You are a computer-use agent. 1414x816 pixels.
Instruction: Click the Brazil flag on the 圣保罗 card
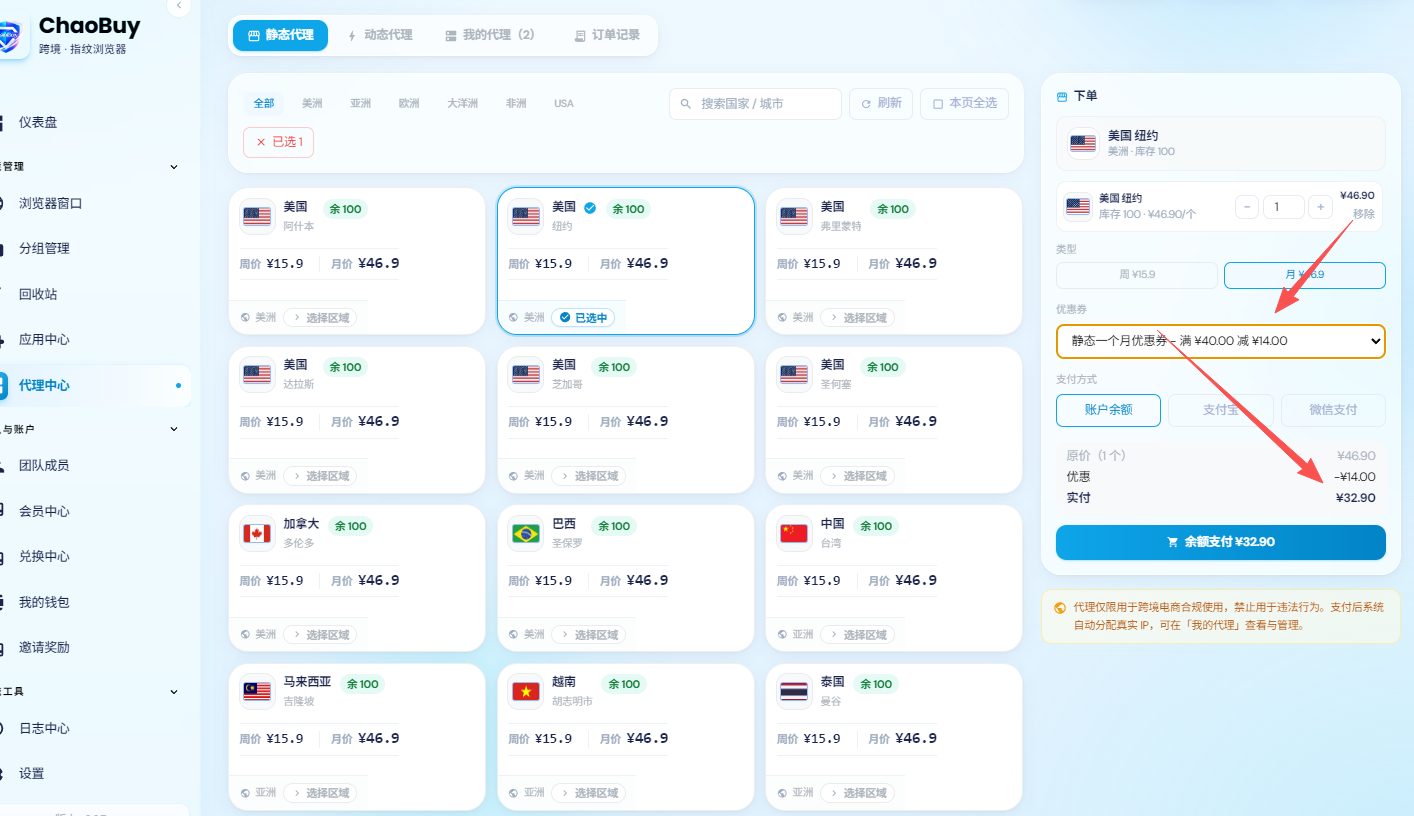(x=526, y=533)
